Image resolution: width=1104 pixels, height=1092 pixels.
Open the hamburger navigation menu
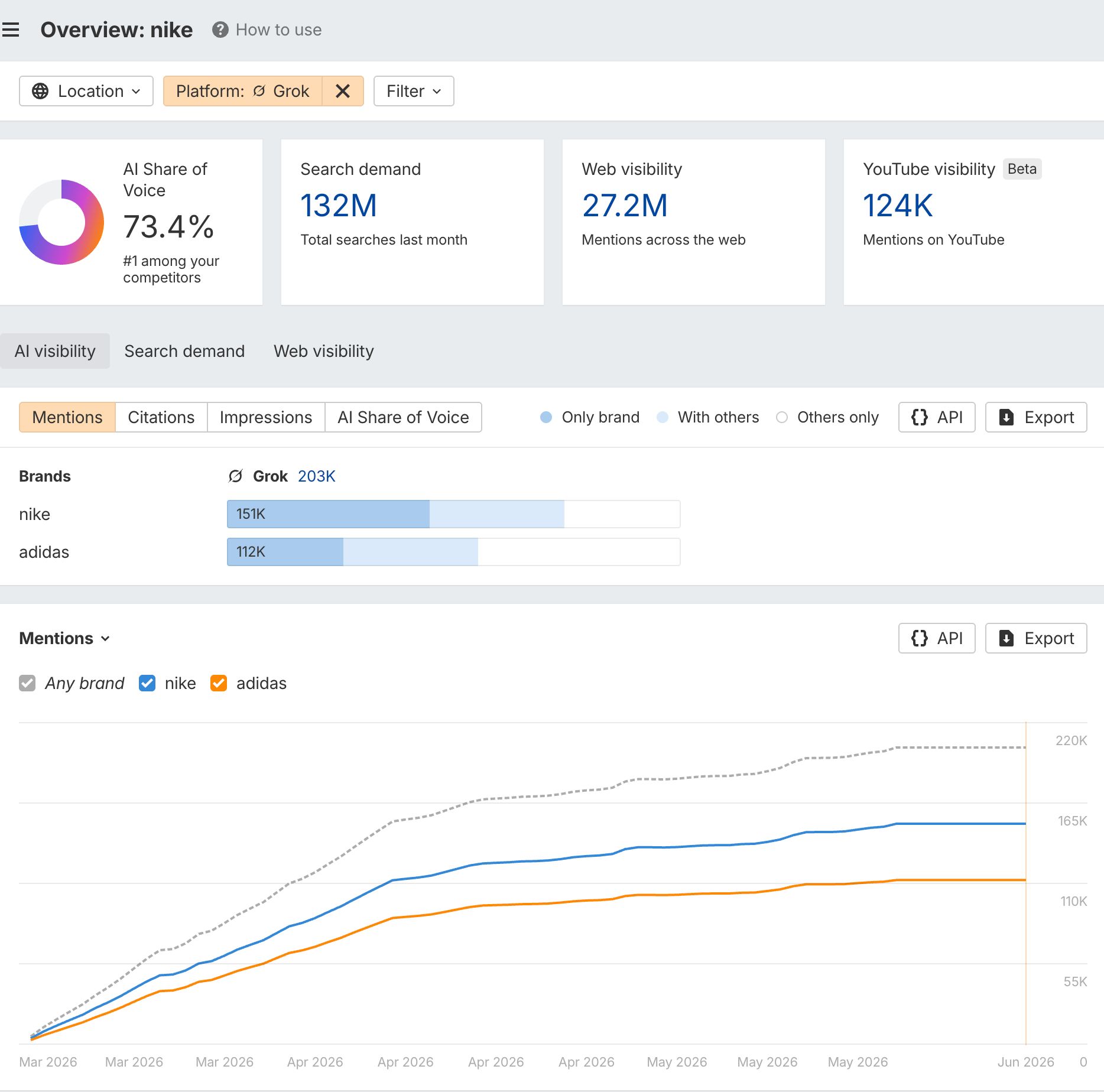(x=11, y=30)
